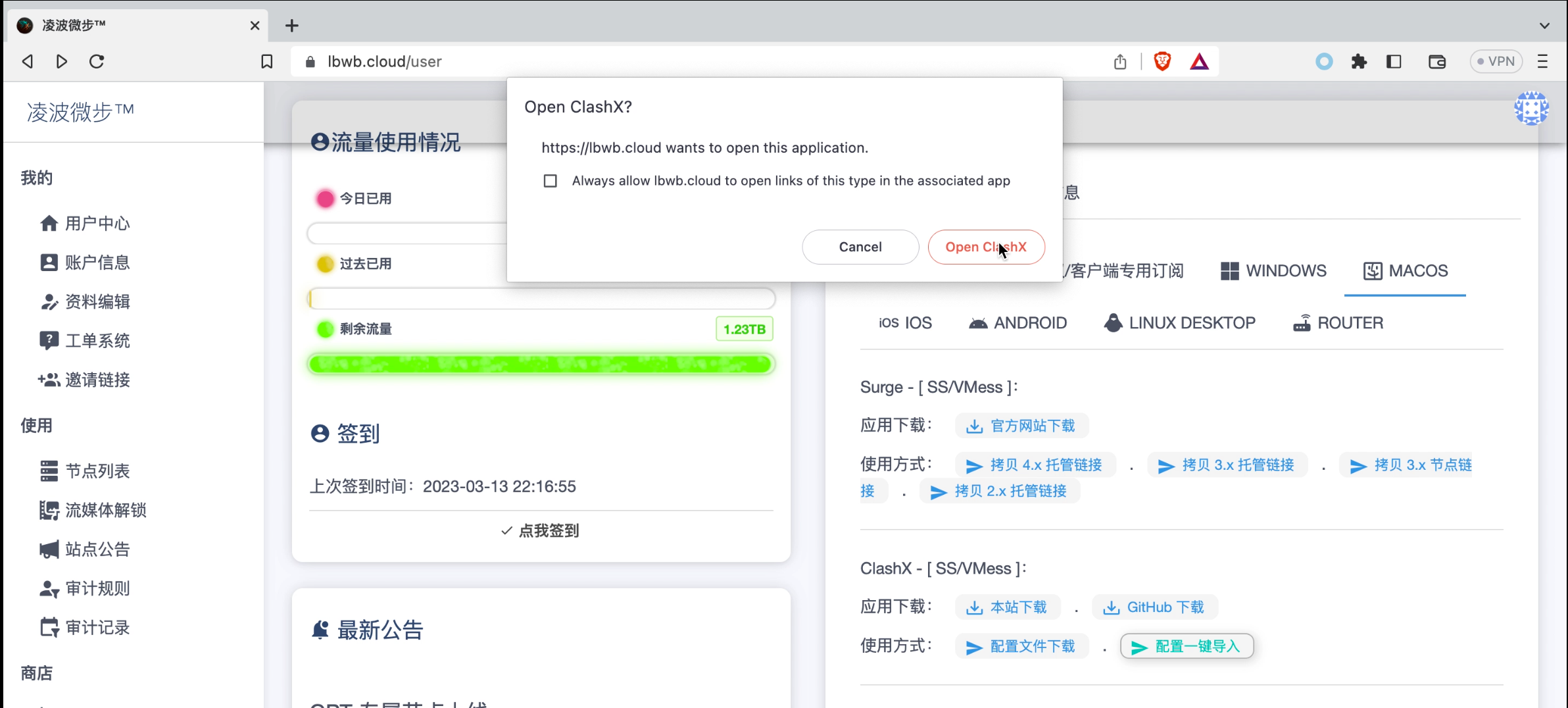Click the Open ClashX button
This screenshot has height=708, width=1568.
985,247
